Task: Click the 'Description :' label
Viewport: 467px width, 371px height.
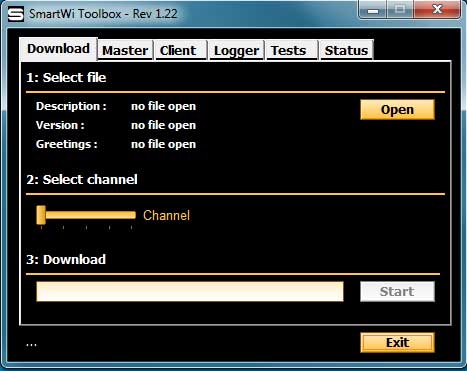Action: pyautogui.click(x=71, y=106)
